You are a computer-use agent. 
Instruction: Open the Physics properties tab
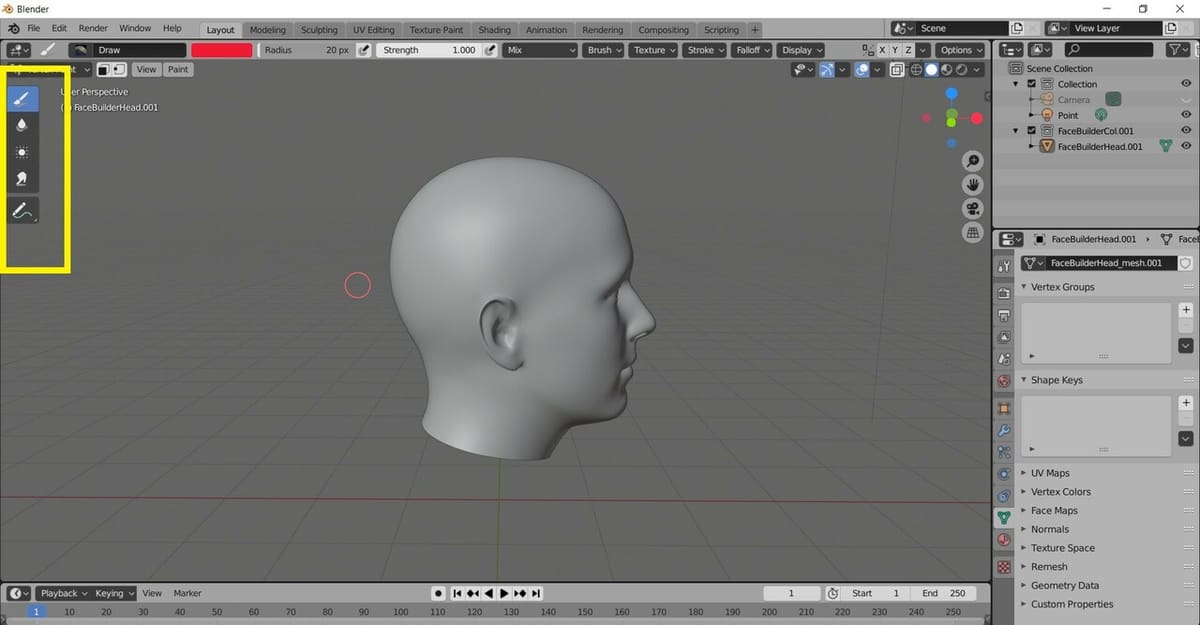(x=1004, y=474)
